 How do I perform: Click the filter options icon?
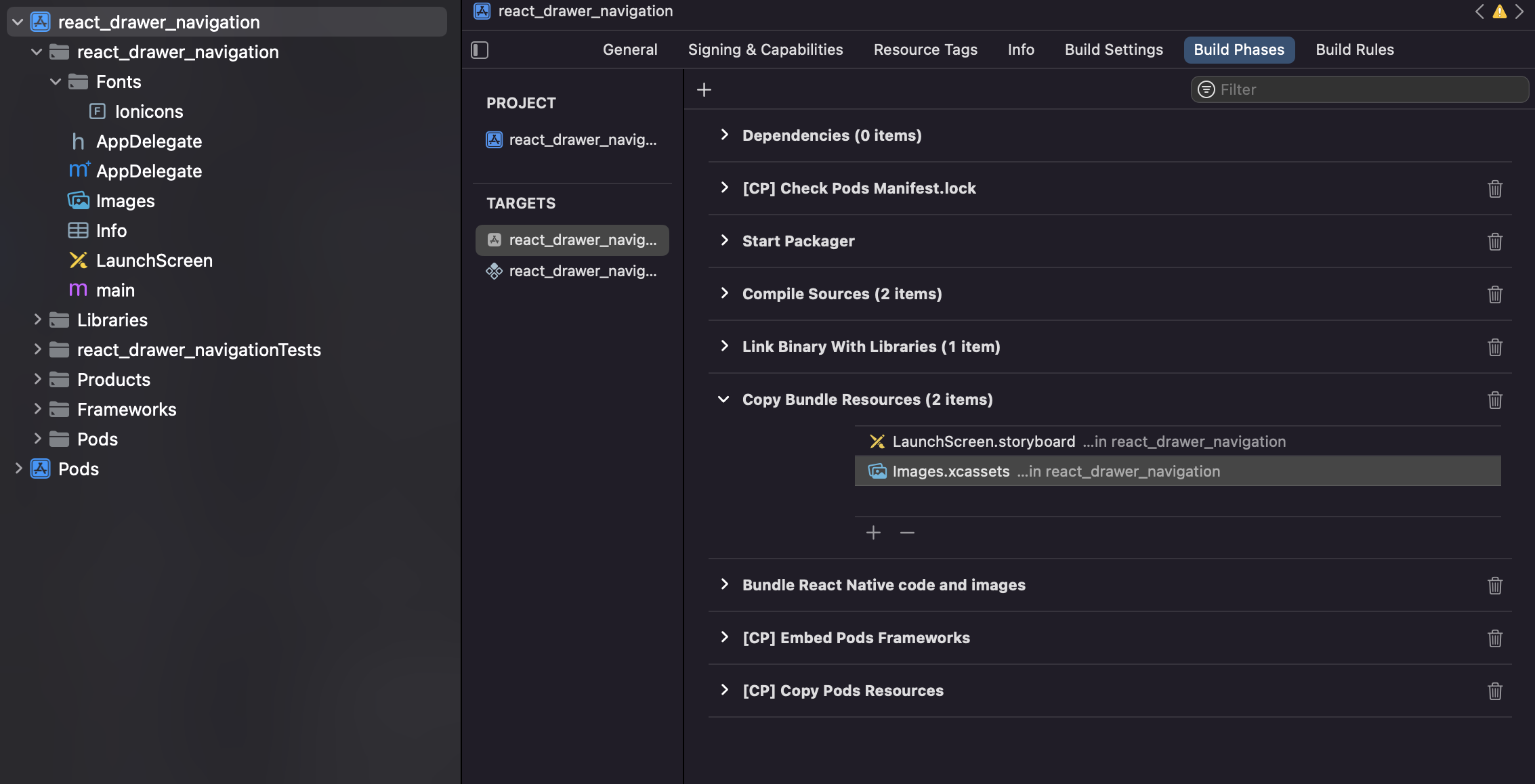(1206, 90)
